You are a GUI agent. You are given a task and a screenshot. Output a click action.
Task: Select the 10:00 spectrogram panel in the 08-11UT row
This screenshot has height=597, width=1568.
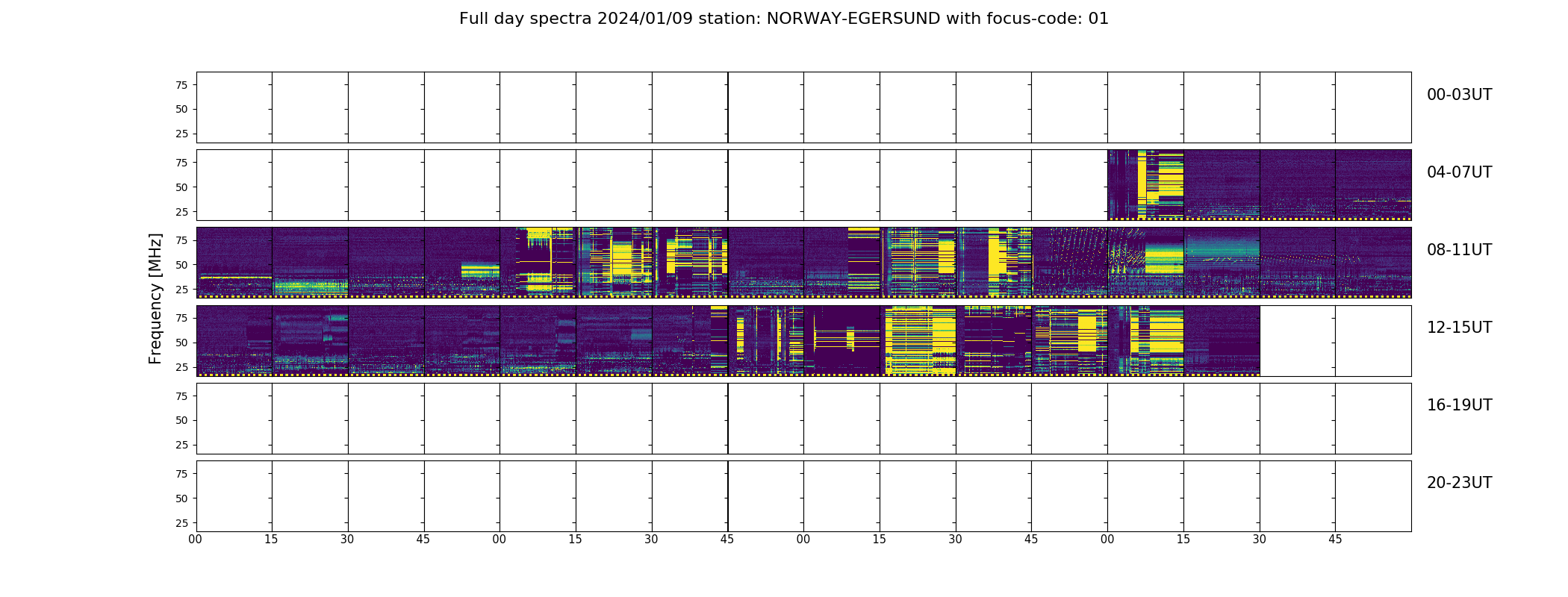click(841, 263)
